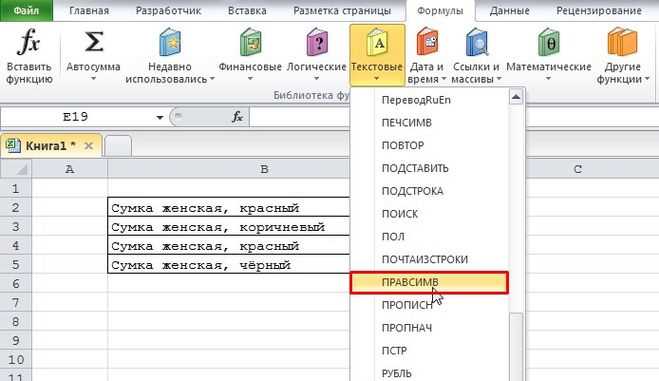Click the Excel icon on Книга1 tab
The image size is (659, 381).
tap(13, 145)
